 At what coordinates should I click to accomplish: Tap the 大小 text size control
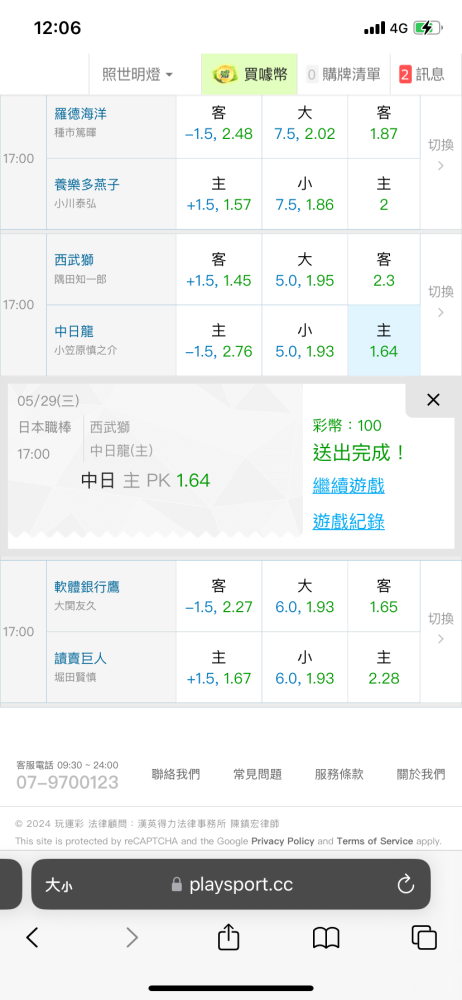point(59,885)
